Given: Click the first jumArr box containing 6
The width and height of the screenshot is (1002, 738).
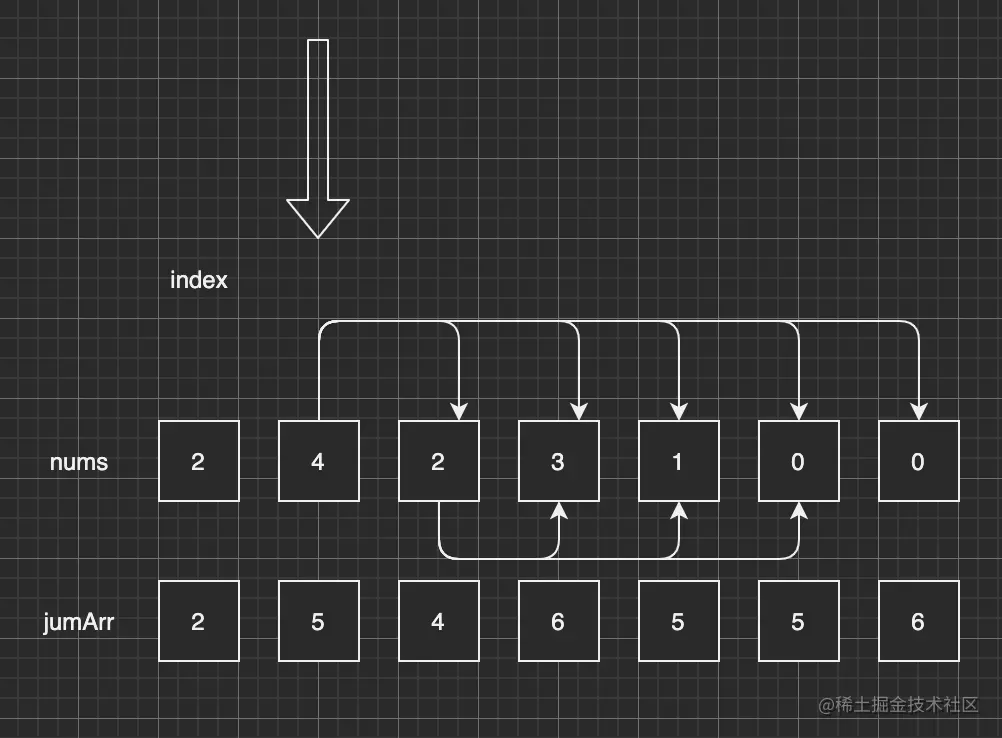Looking at the screenshot, I should [558, 621].
